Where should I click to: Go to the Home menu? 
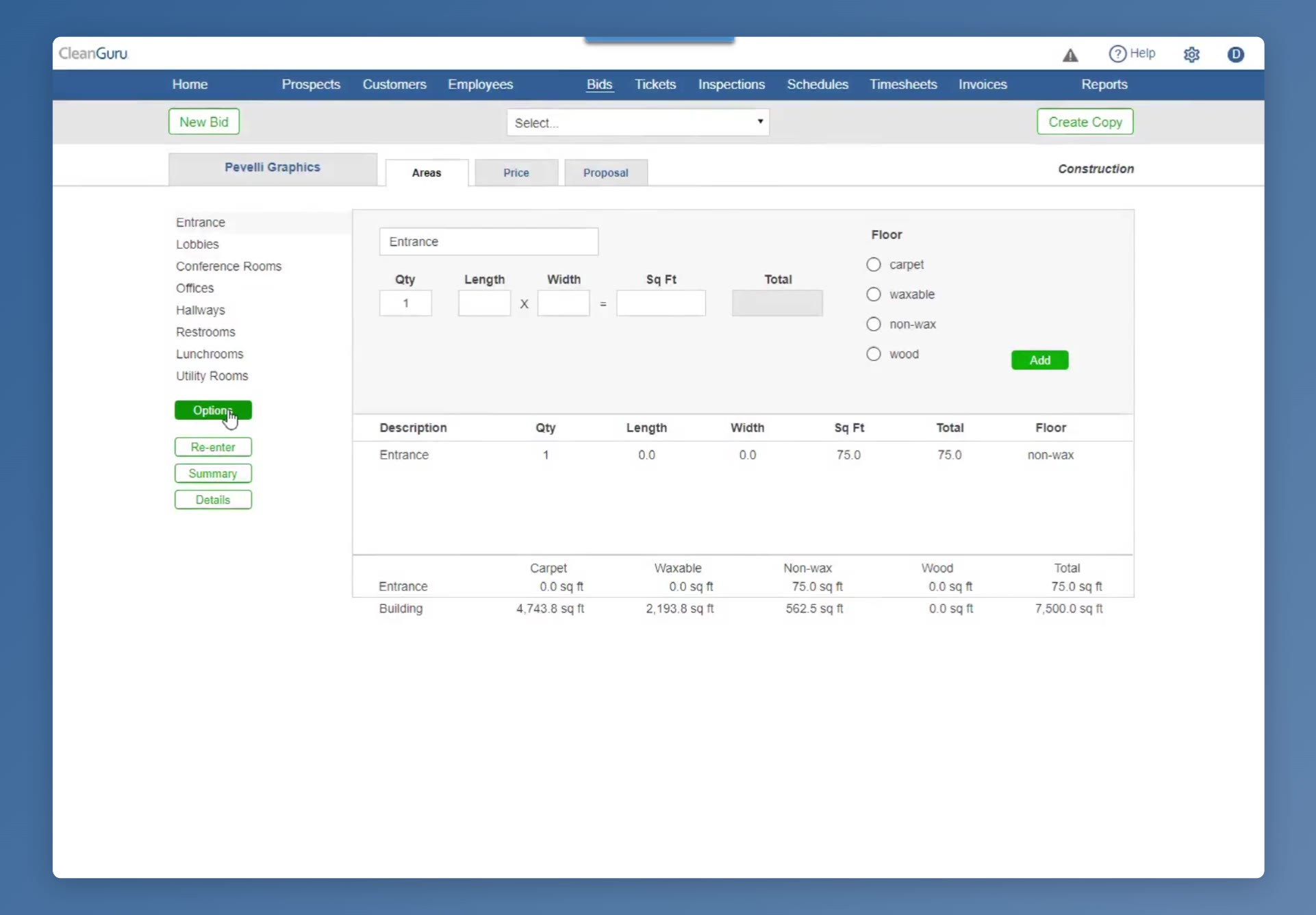click(x=190, y=84)
